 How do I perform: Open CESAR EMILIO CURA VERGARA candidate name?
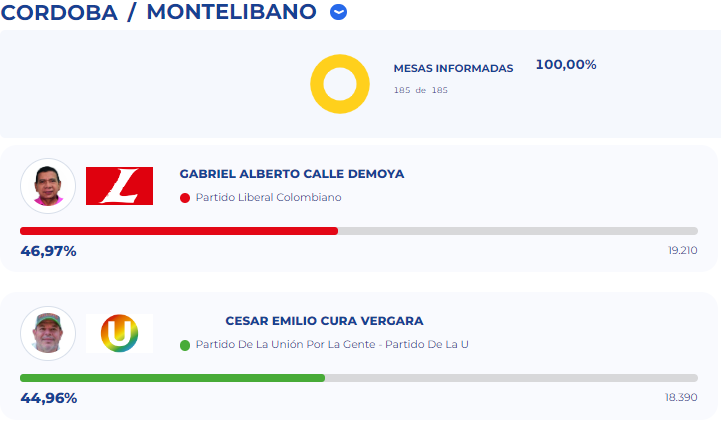(x=324, y=321)
